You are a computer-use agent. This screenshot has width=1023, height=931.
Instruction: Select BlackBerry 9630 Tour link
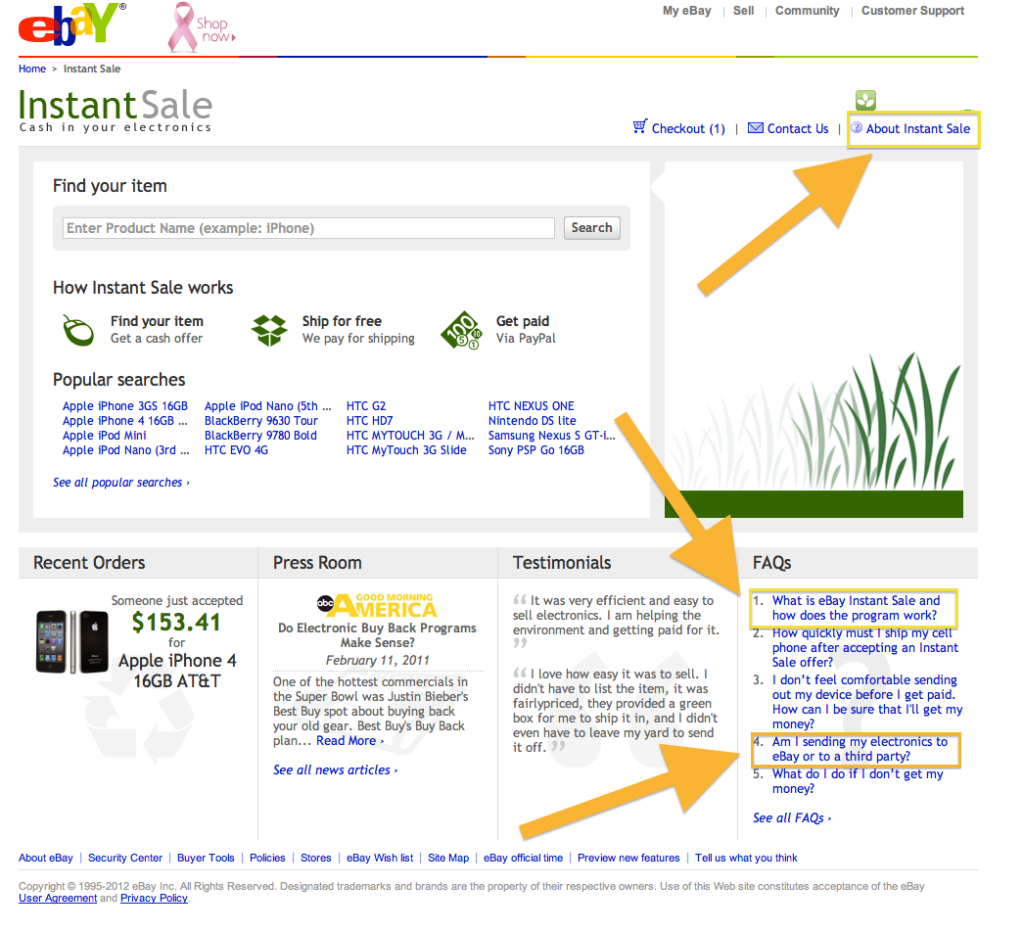tap(261, 421)
